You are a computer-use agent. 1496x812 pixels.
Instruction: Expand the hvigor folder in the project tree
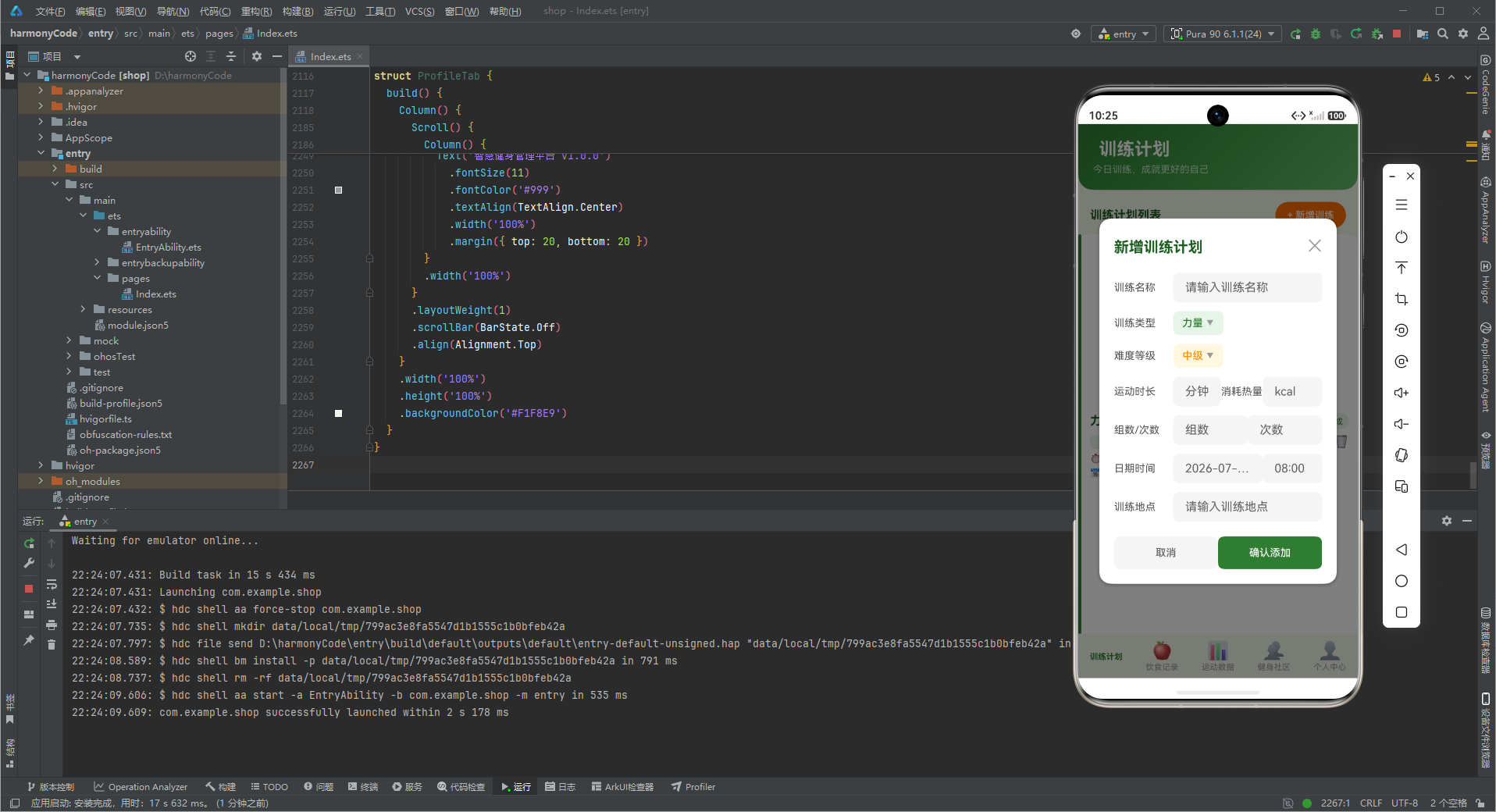(41, 465)
